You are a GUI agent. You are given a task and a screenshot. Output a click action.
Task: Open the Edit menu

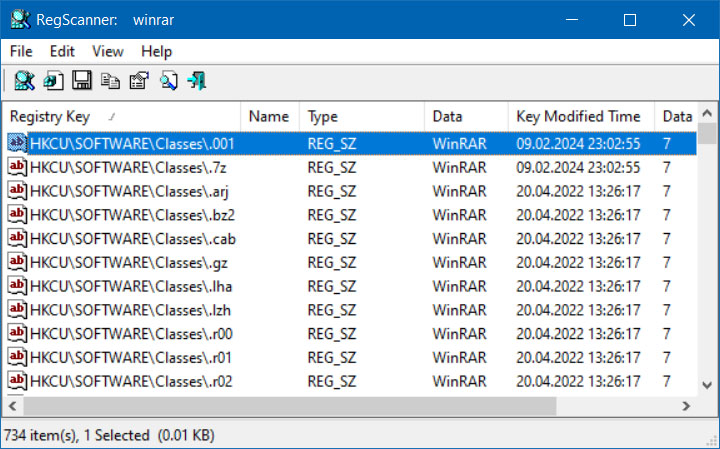tap(62, 51)
